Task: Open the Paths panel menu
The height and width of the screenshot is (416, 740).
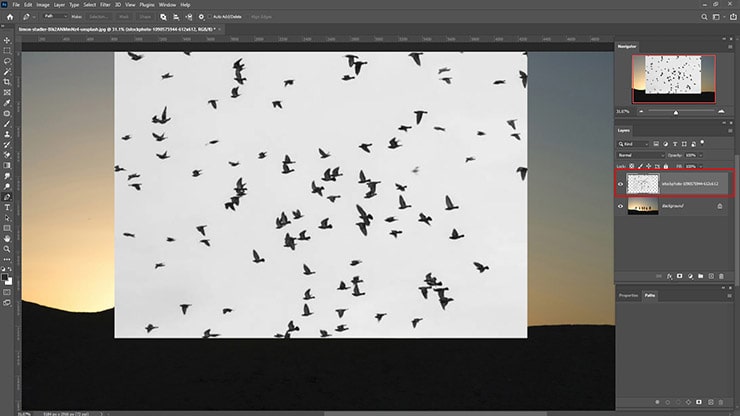Action: pos(730,296)
